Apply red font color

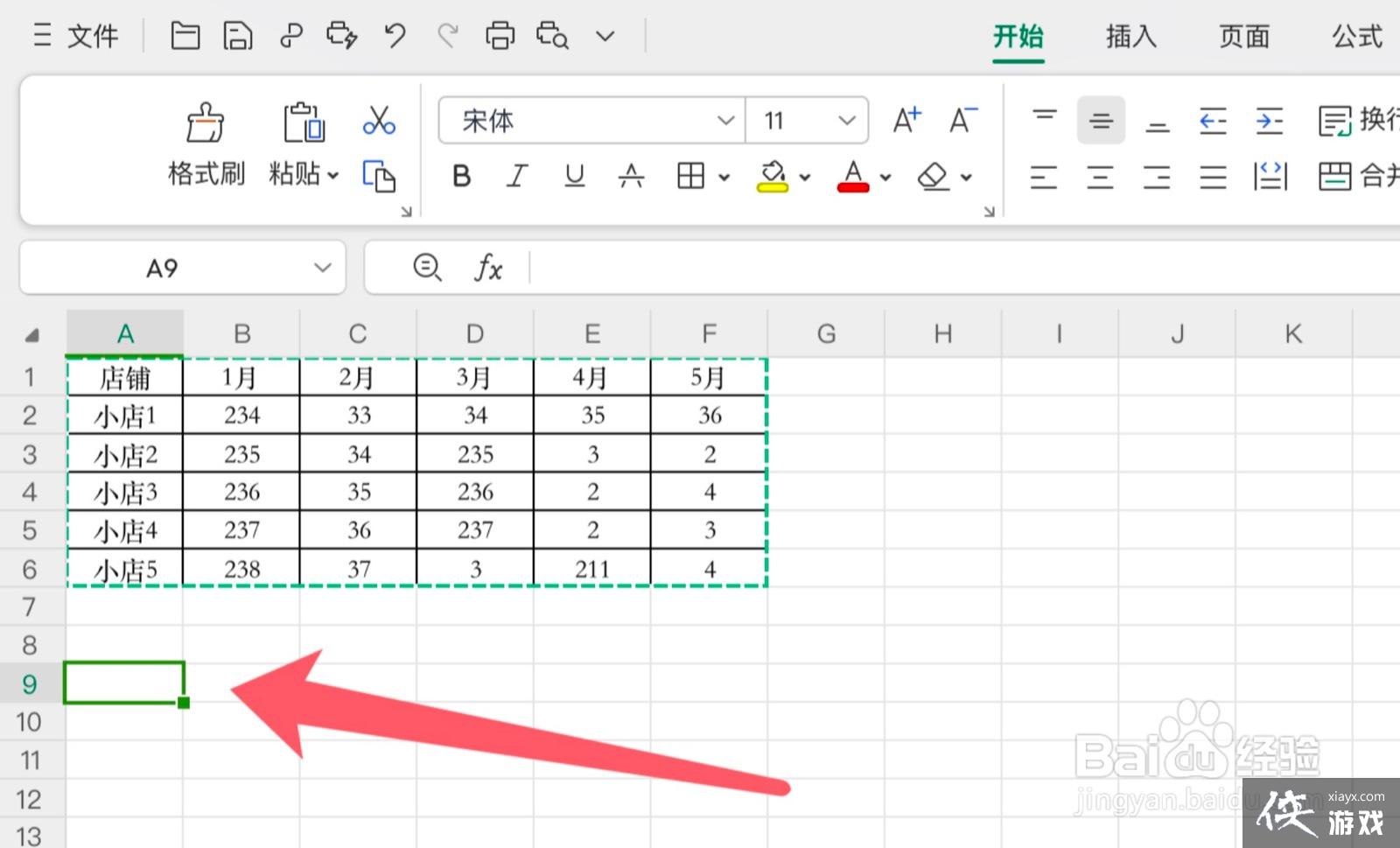click(853, 177)
